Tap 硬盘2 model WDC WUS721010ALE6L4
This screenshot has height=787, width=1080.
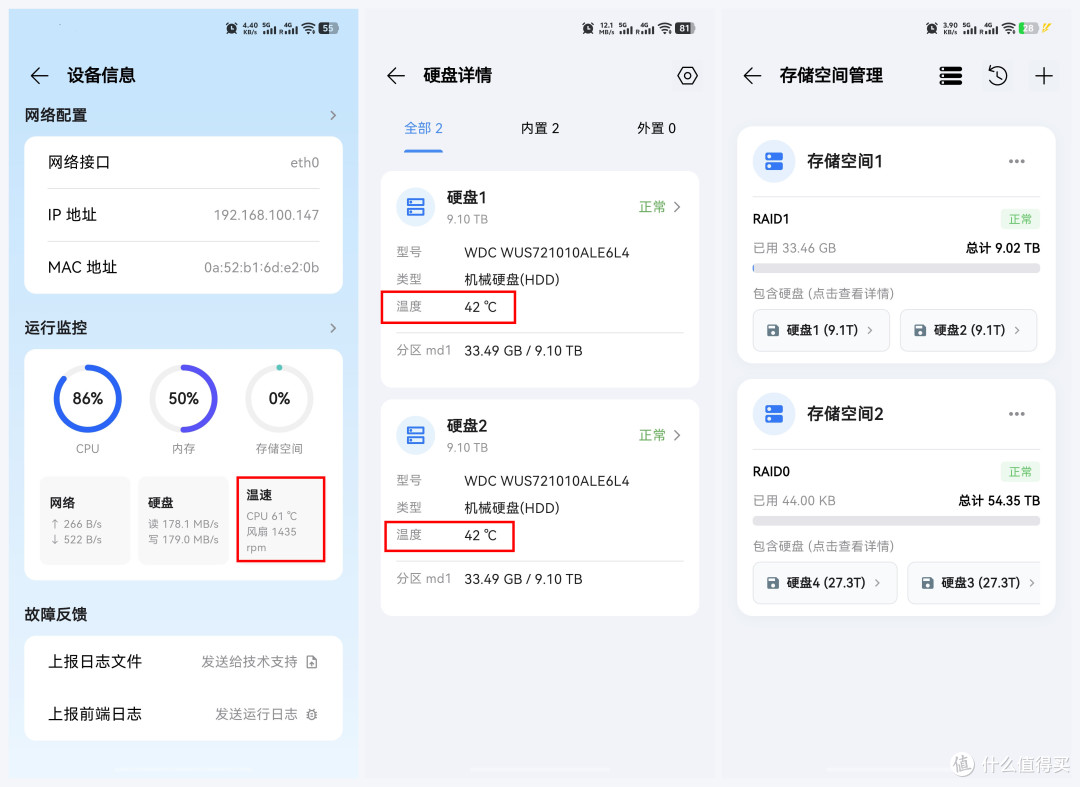pos(547,481)
